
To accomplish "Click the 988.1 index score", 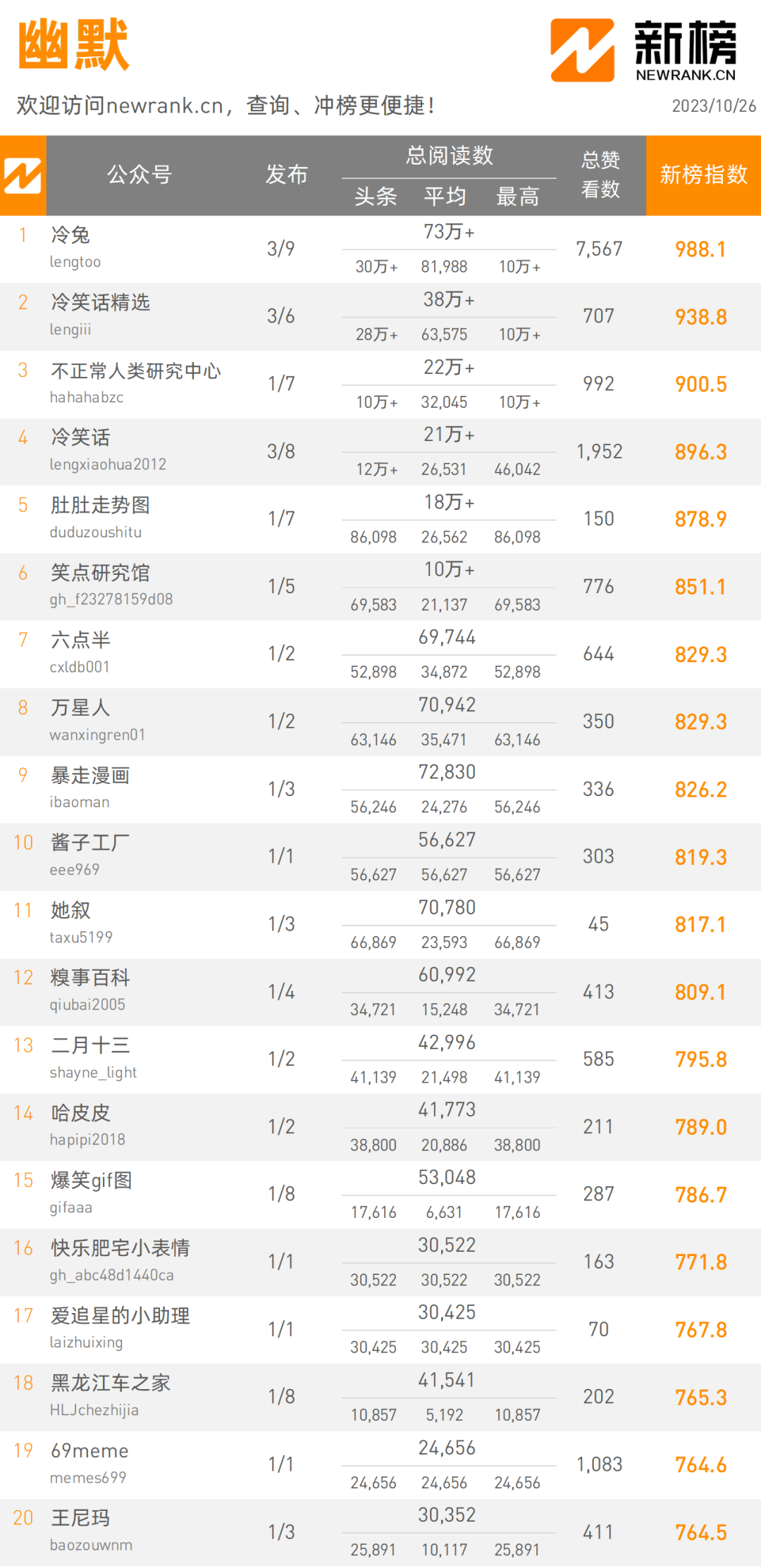I will tap(700, 249).
